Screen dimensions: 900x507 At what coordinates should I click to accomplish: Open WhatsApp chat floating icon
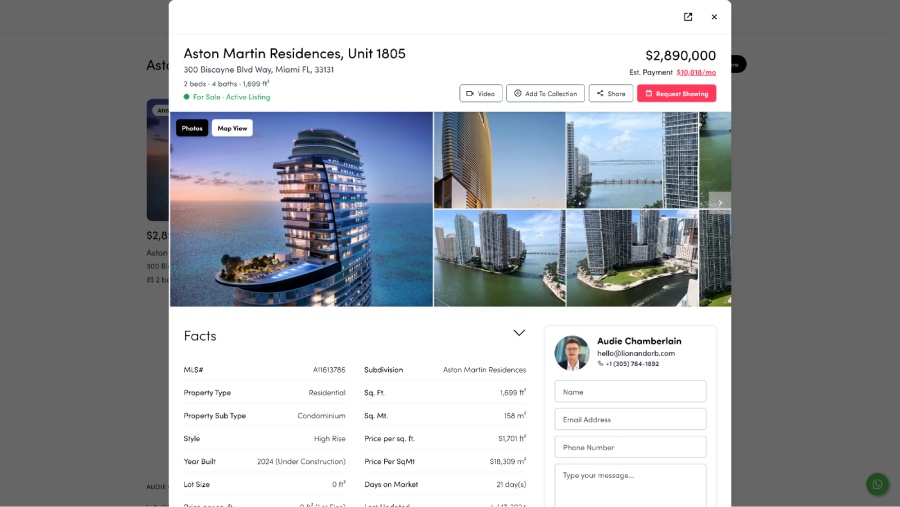click(877, 484)
